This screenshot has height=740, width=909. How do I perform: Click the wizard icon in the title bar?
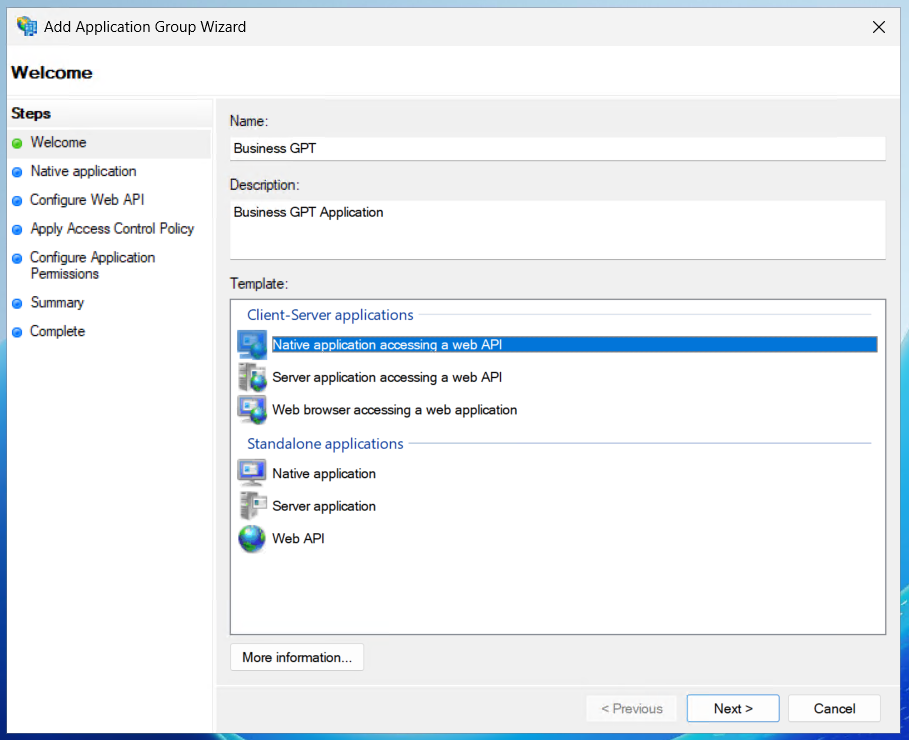(x=27, y=27)
